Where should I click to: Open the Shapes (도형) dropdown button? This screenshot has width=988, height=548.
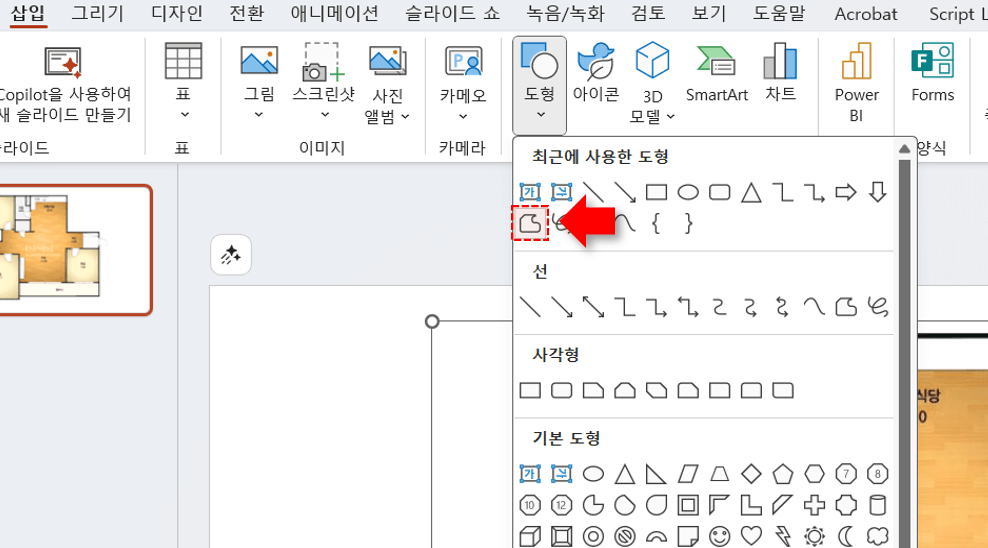pyautogui.click(x=539, y=85)
